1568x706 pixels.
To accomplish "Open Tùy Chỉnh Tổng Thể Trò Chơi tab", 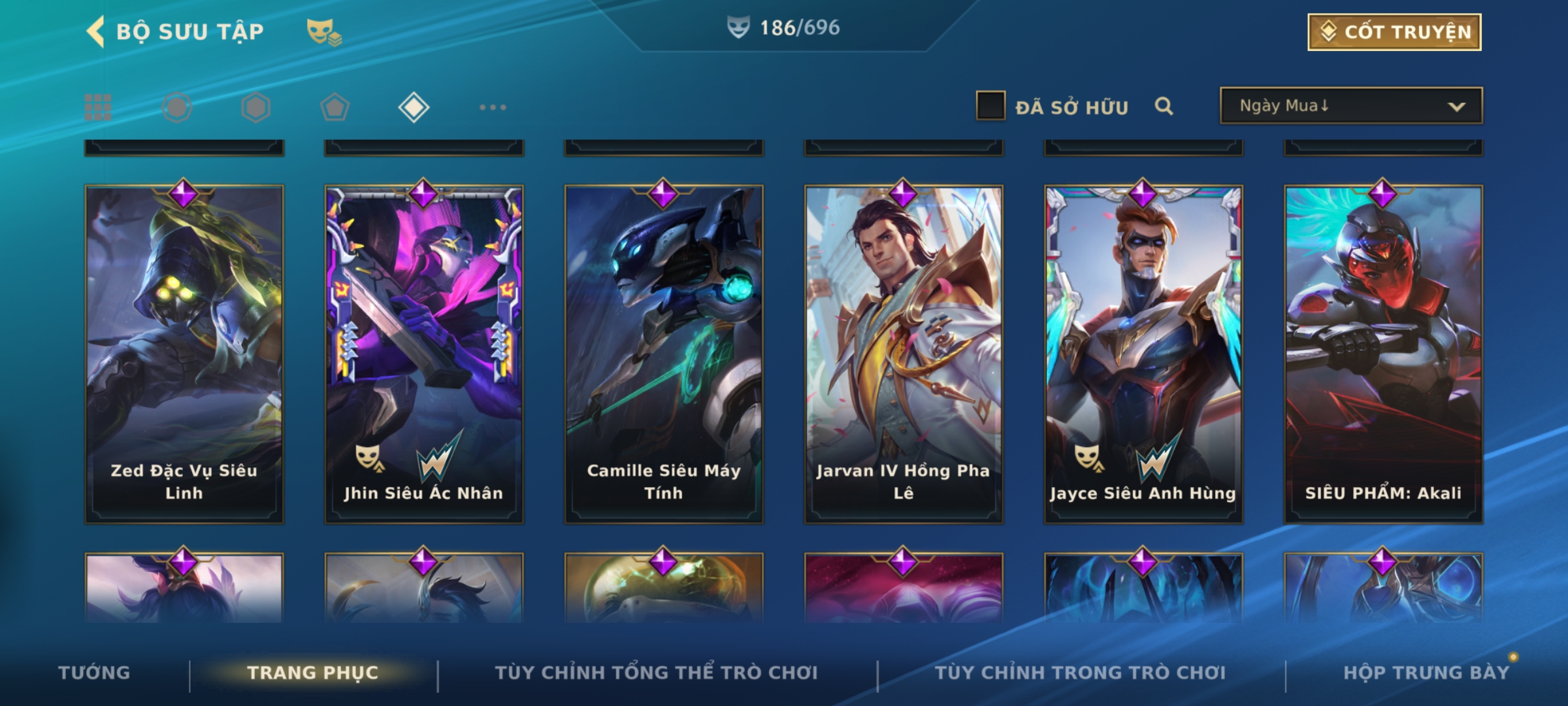I will [x=656, y=673].
